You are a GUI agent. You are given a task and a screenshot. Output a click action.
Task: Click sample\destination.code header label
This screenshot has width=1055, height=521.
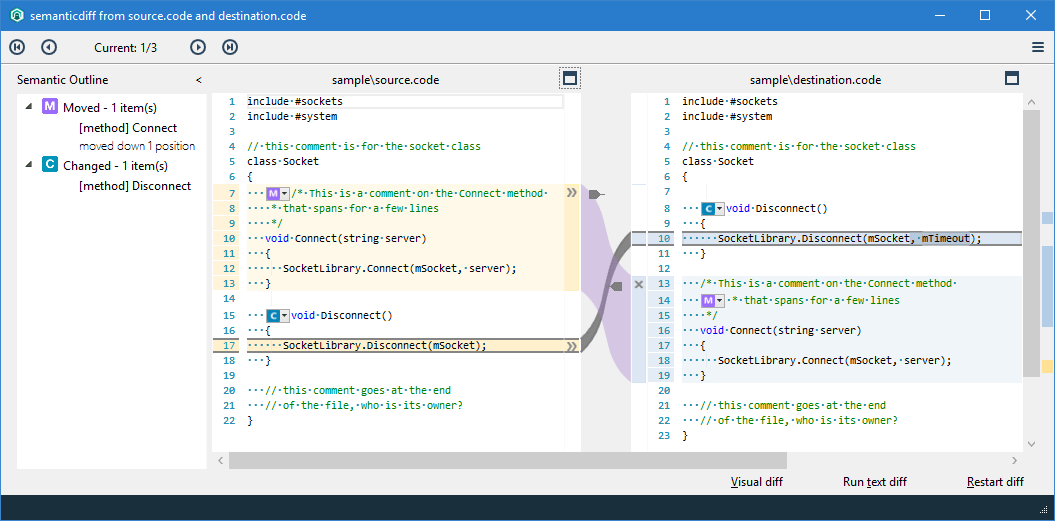[815, 80]
